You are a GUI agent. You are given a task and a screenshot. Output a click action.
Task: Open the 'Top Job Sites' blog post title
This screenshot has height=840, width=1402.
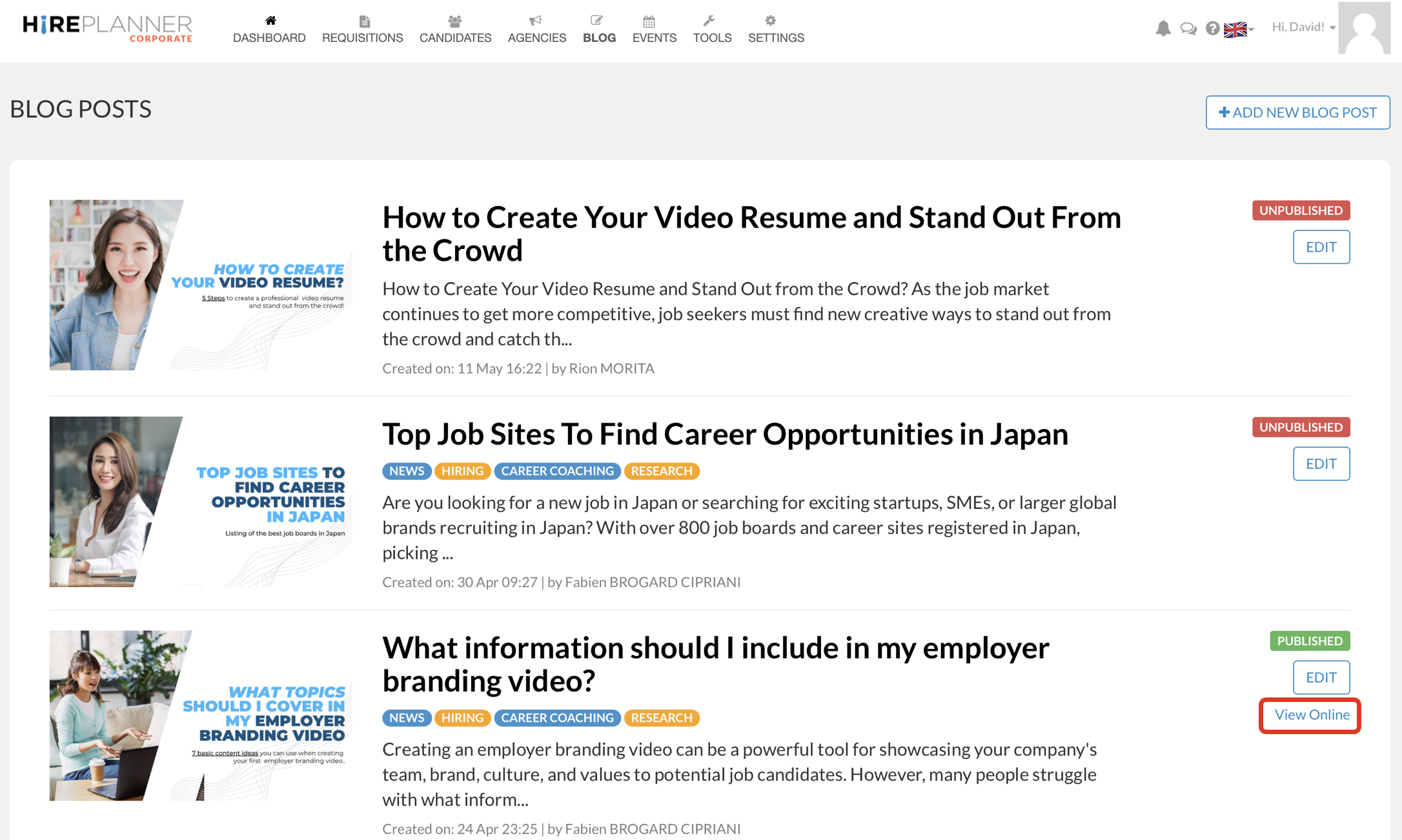coord(724,434)
